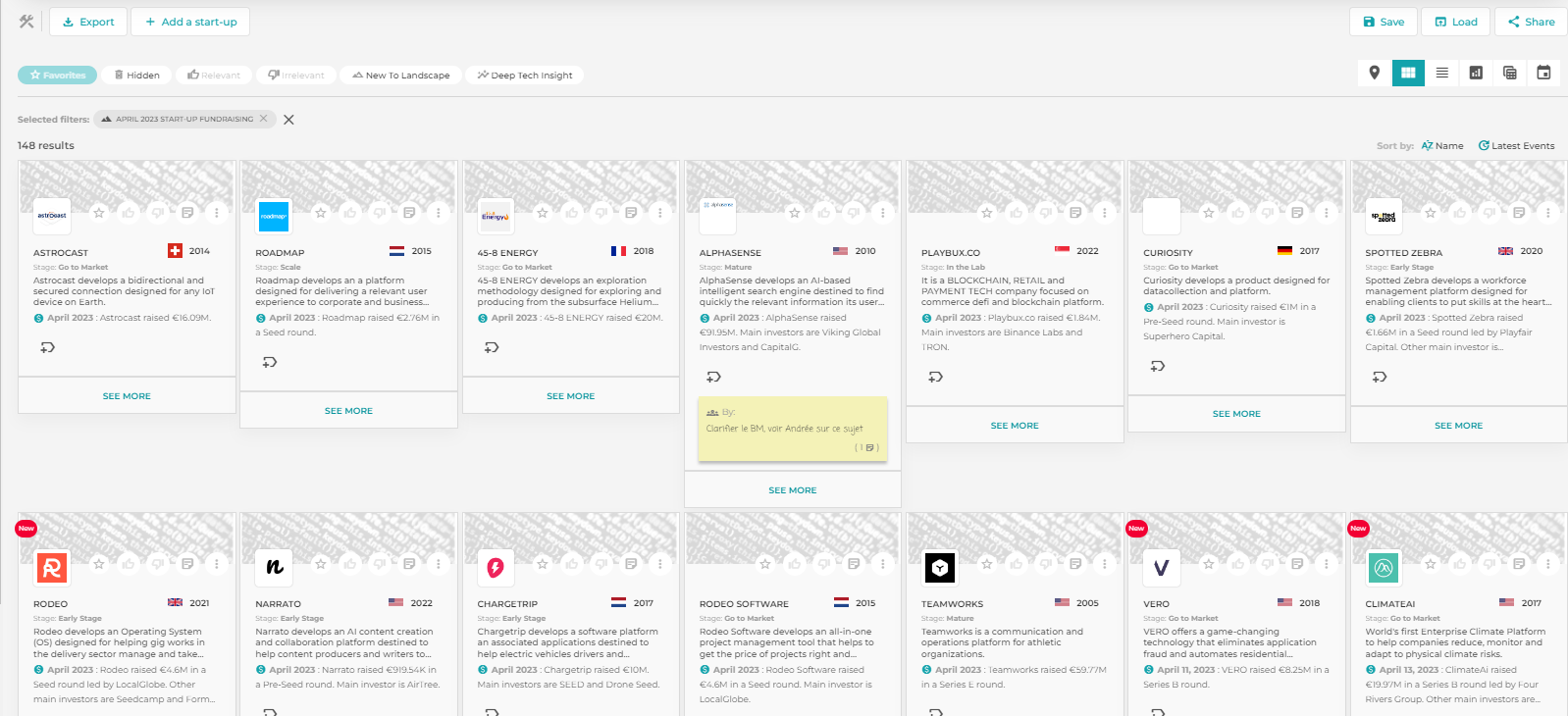Add comment icon under AlphaSense description

click(x=714, y=377)
